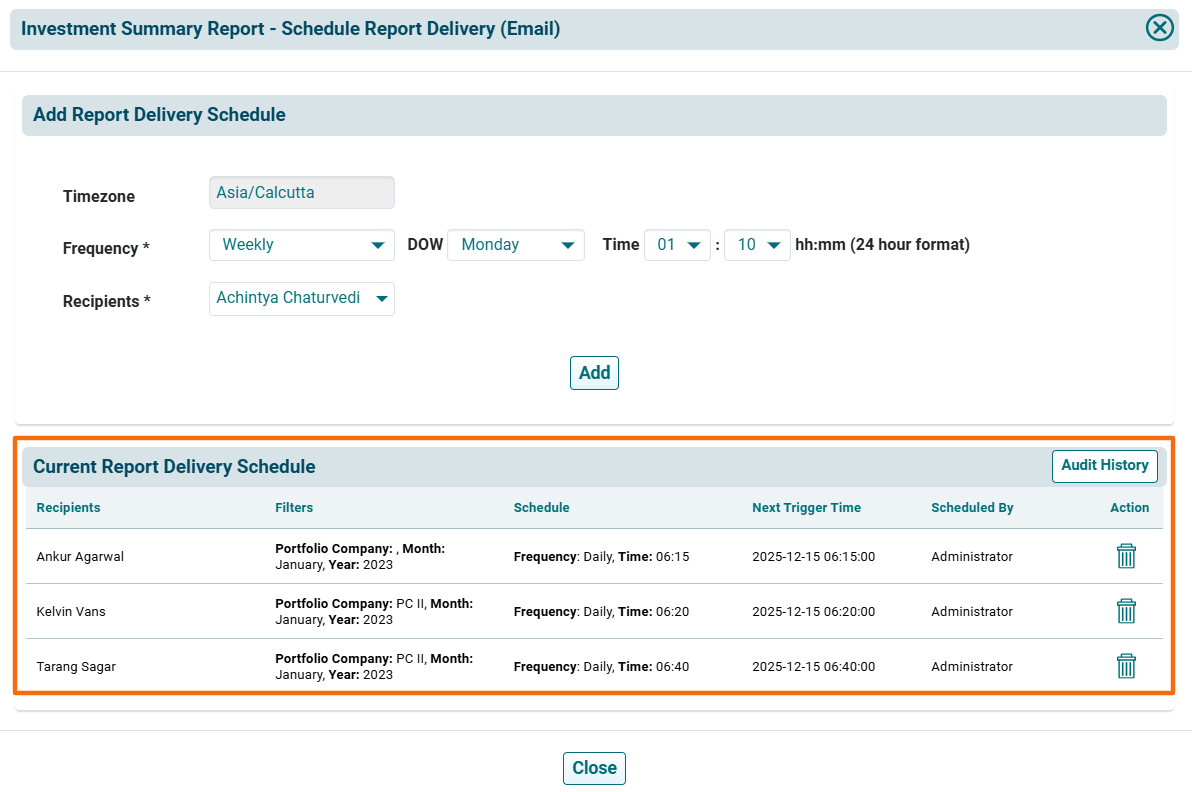Click the Add button
The width and height of the screenshot is (1192, 792).
point(594,373)
